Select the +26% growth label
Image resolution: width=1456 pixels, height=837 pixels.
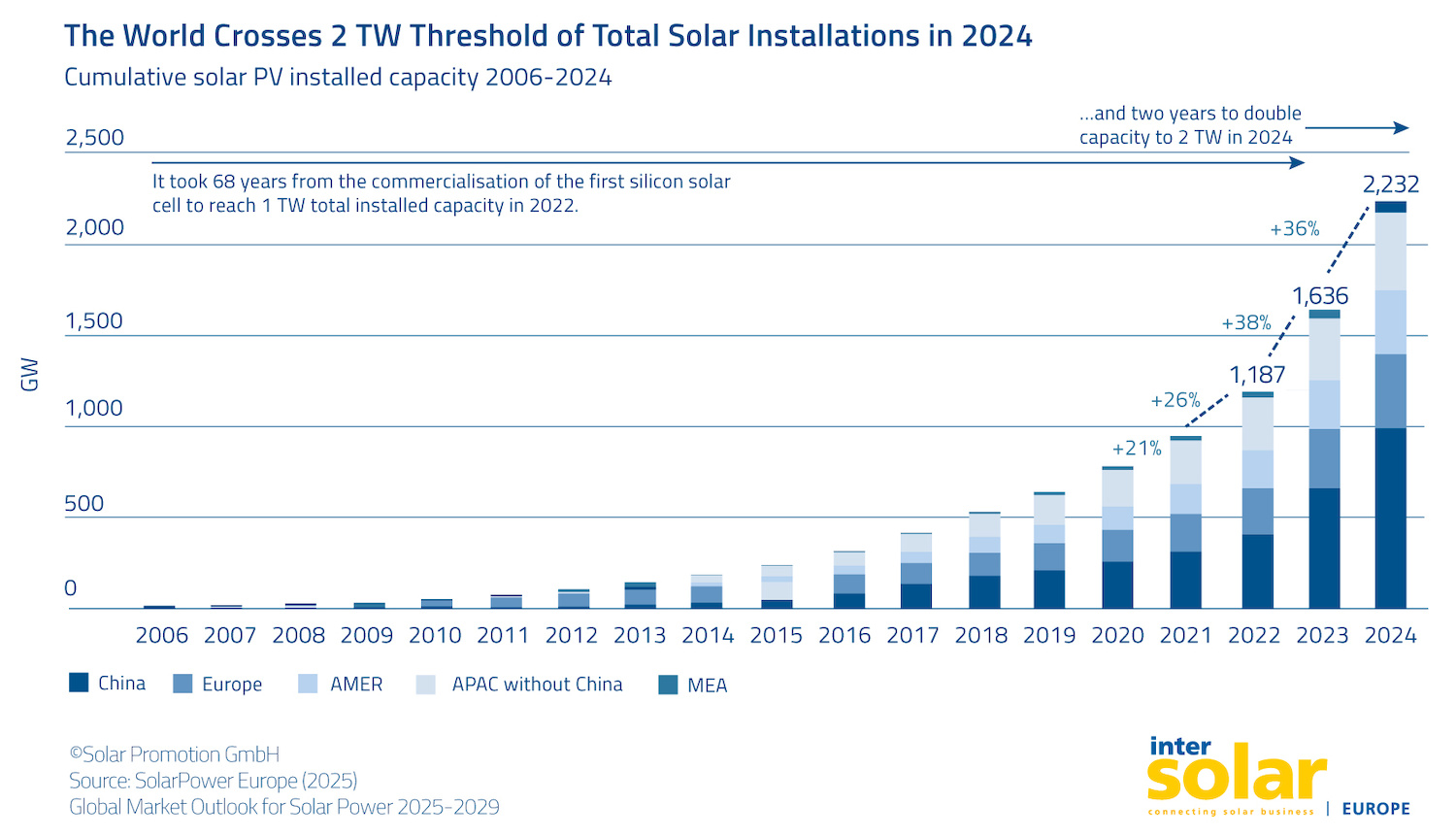coord(1175,400)
